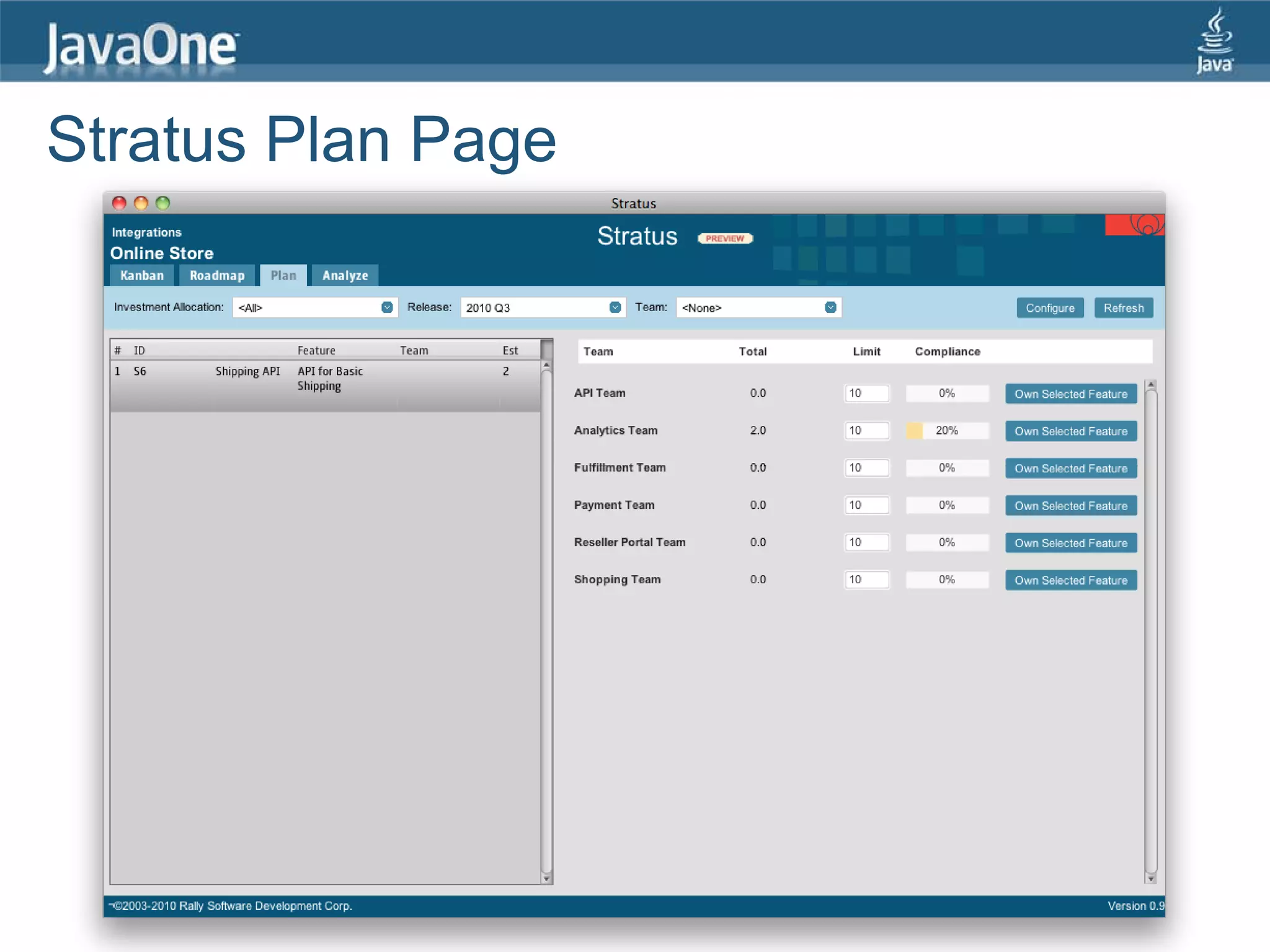The height and width of the screenshot is (952, 1270).
Task: Own Selected Feature for API Team
Action: (1071, 394)
